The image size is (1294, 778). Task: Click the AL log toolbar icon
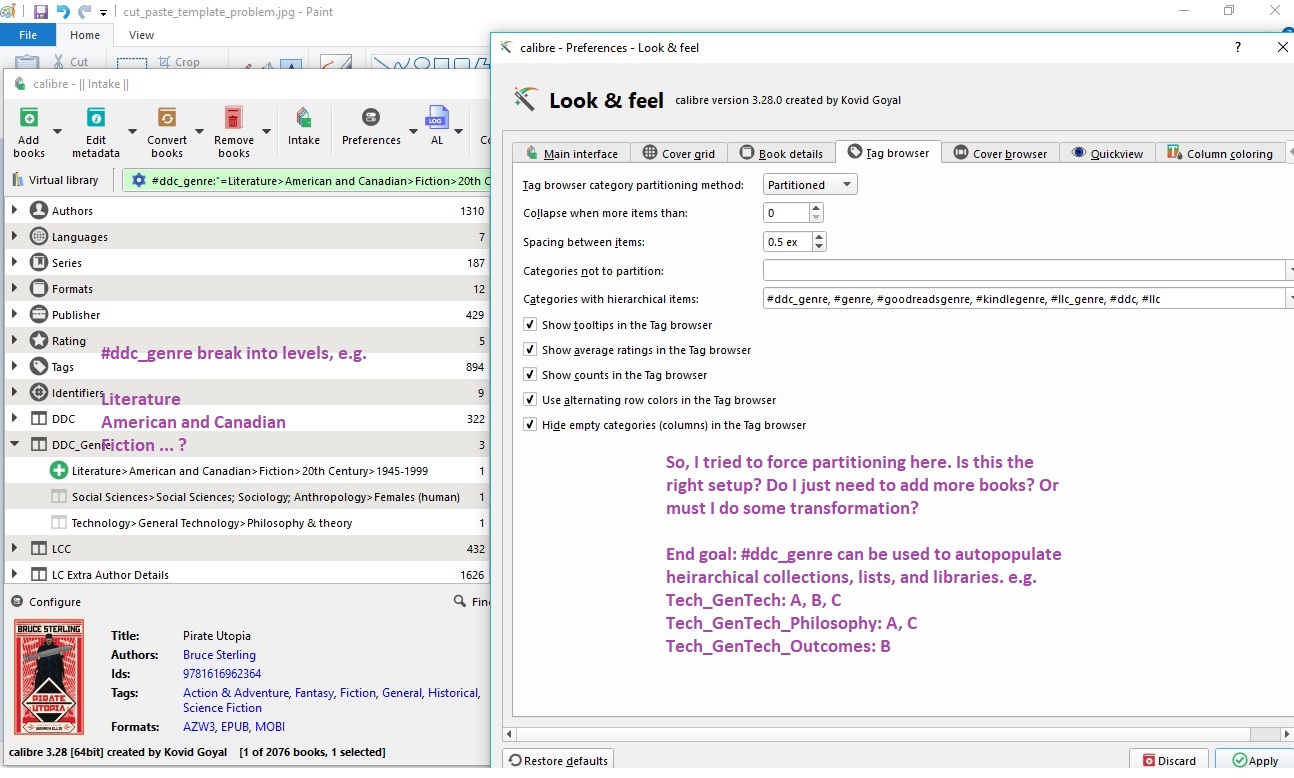tap(437, 118)
